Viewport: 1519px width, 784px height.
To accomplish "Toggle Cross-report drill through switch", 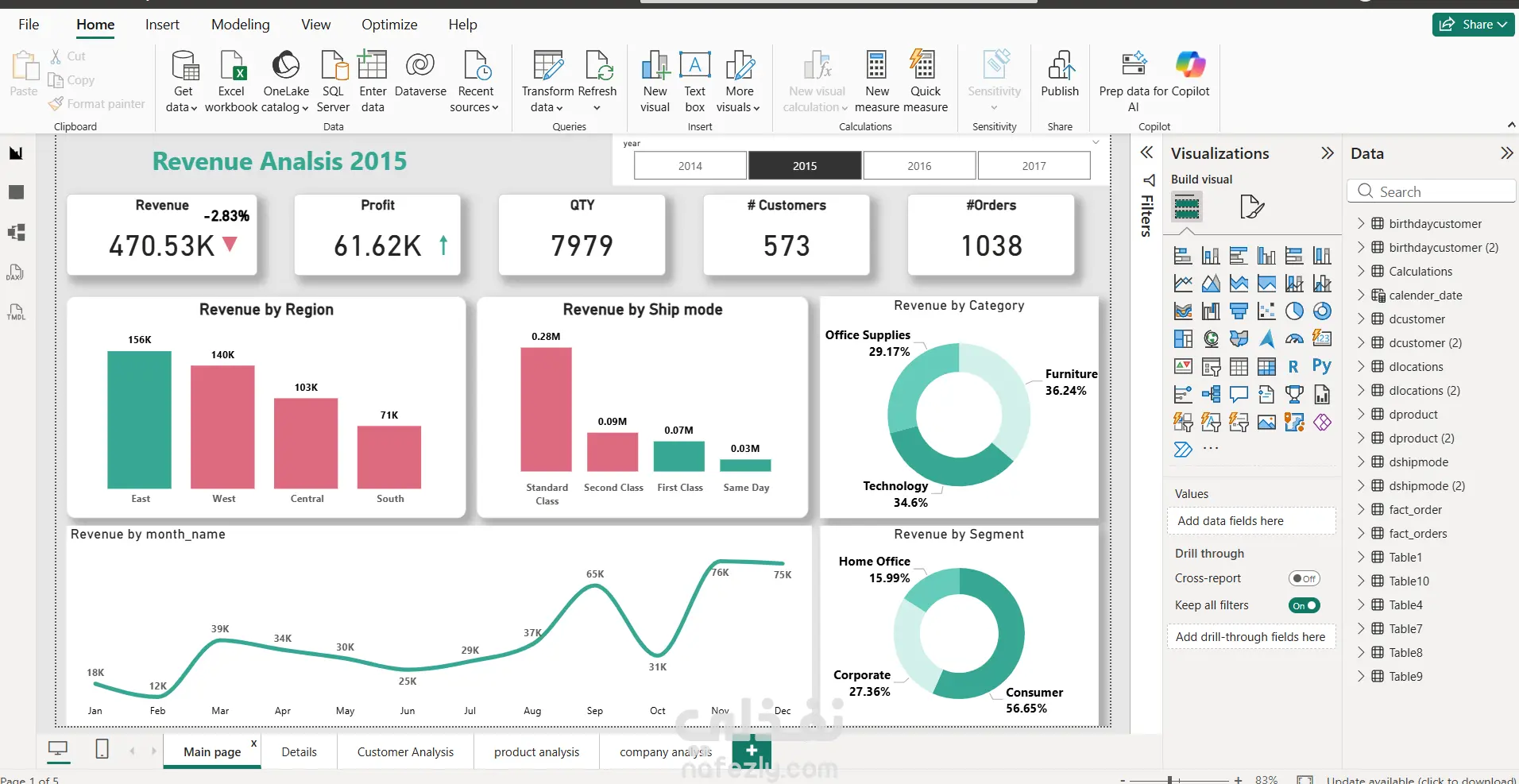I will [x=1304, y=578].
